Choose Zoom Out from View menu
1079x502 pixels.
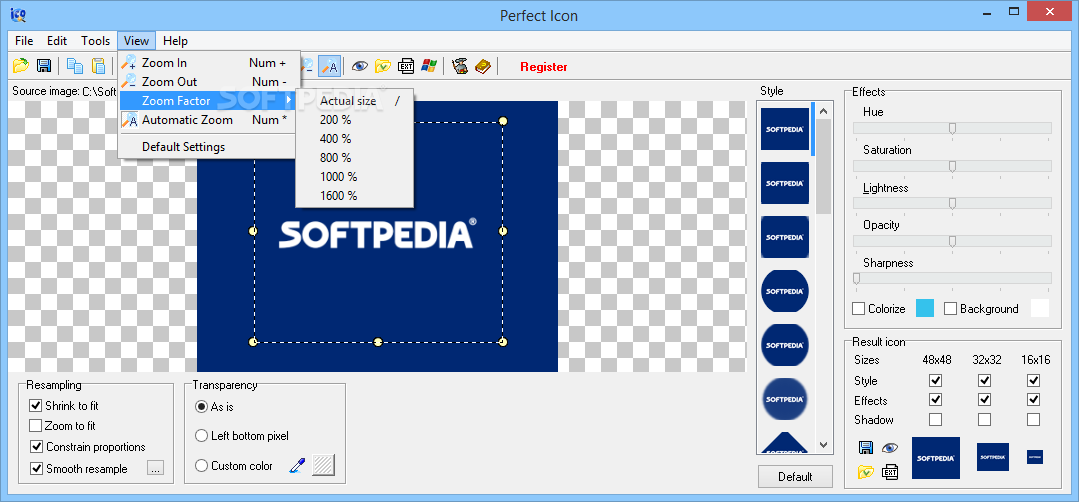point(209,82)
